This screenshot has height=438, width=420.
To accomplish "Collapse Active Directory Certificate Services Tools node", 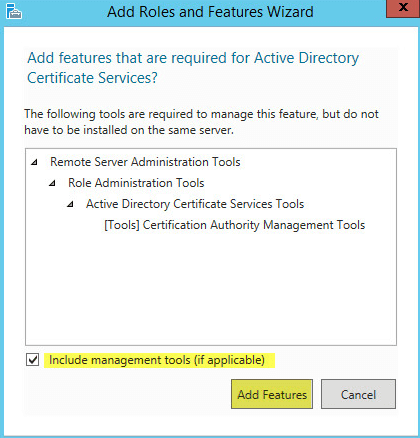I will click(70, 204).
